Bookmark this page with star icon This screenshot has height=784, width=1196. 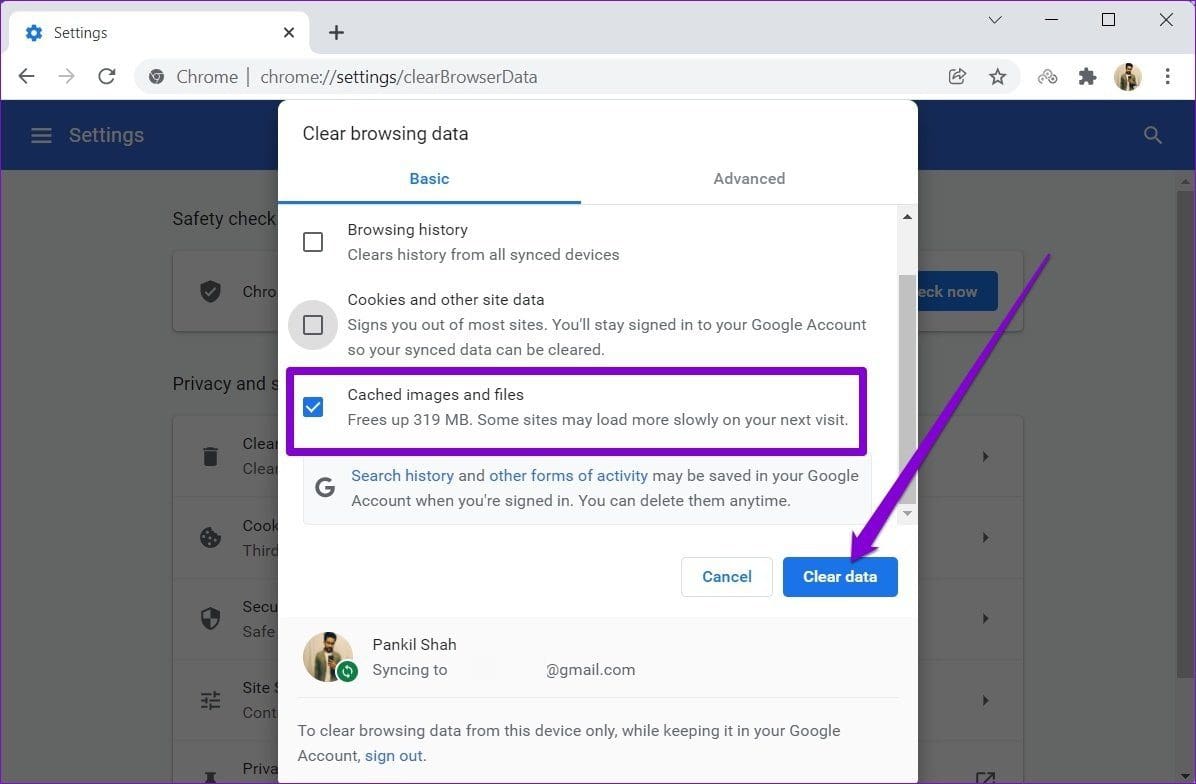998,76
